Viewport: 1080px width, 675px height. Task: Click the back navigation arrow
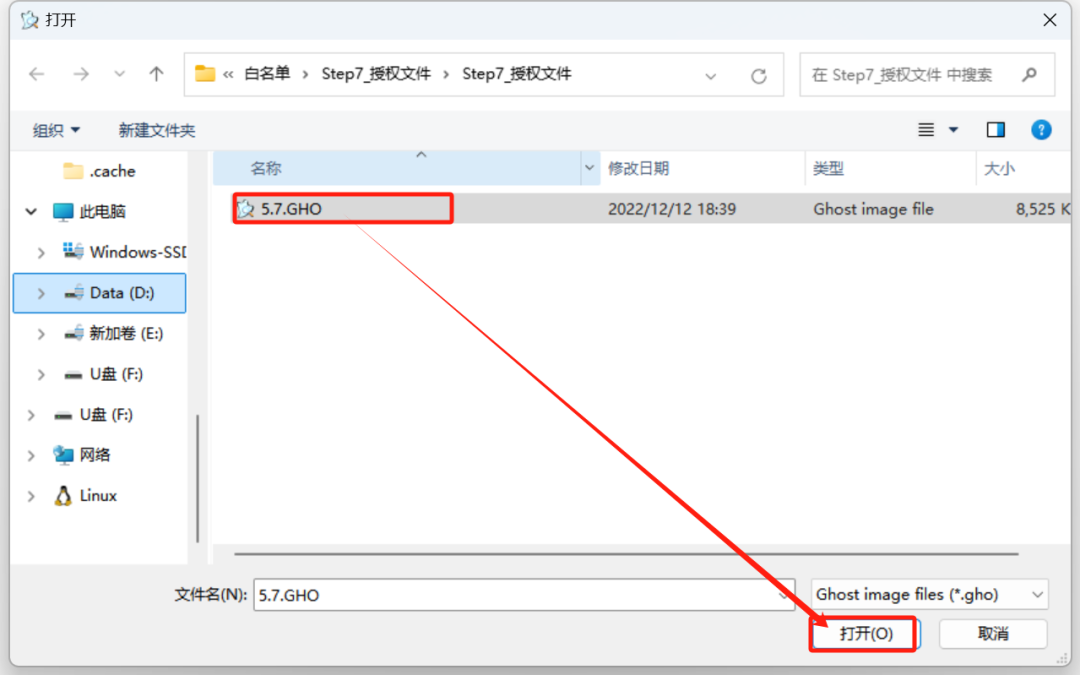pos(37,74)
